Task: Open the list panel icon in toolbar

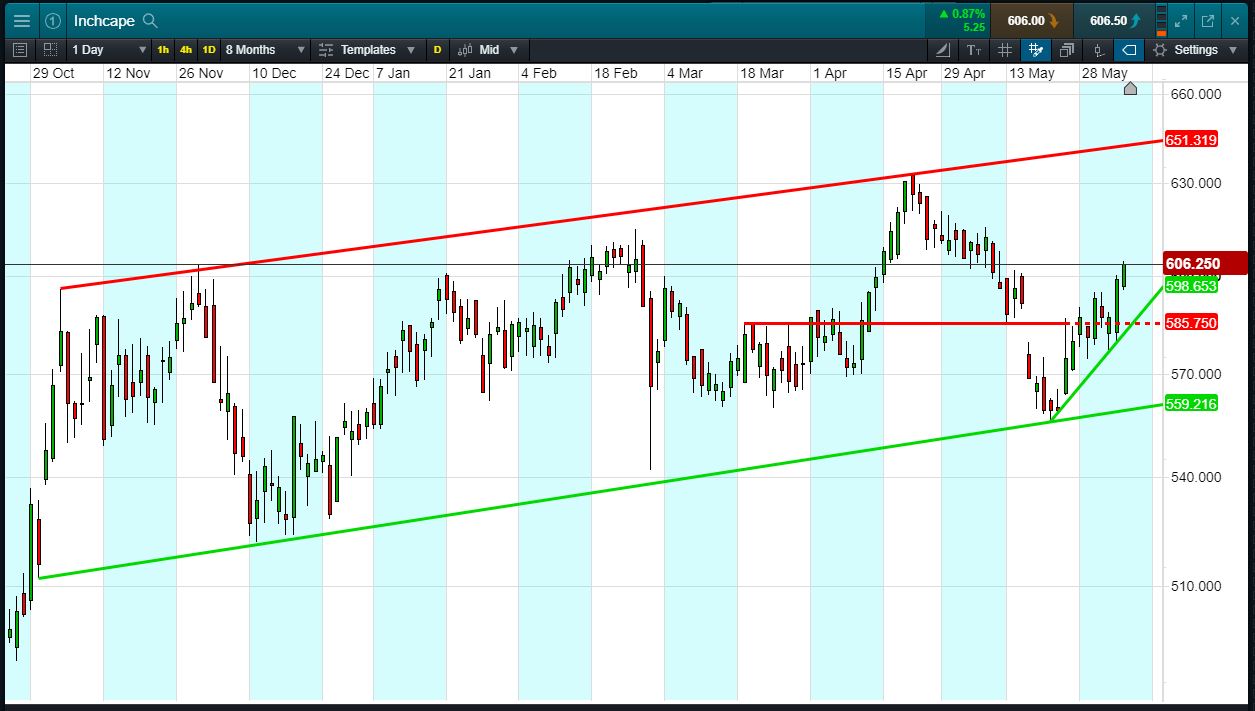Action: [x=21, y=49]
